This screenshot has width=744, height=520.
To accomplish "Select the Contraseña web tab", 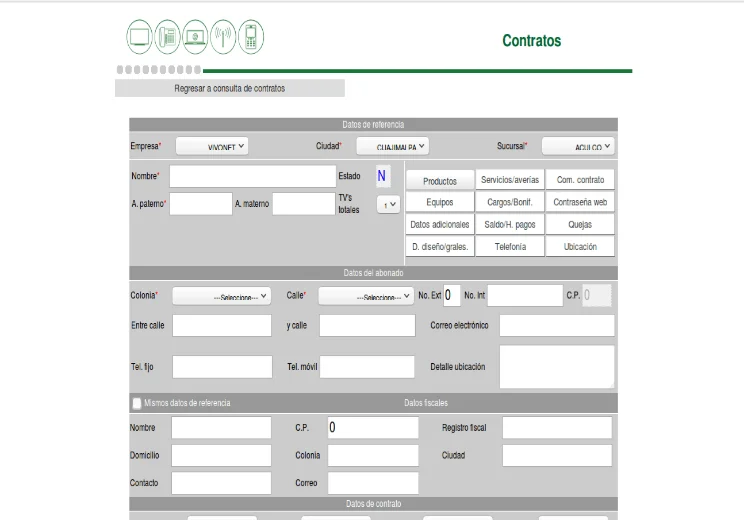I will (580, 202).
